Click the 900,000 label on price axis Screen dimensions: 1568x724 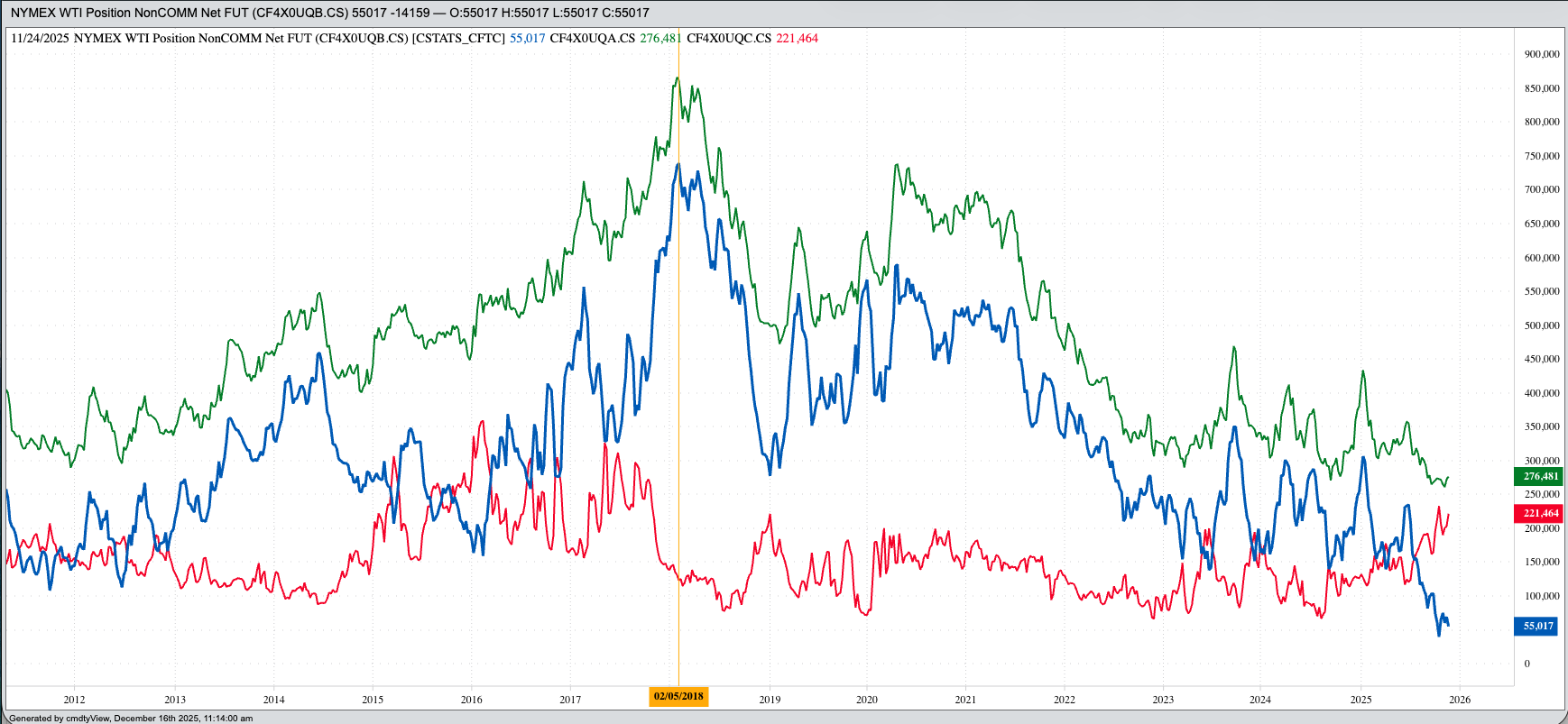(x=1541, y=54)
